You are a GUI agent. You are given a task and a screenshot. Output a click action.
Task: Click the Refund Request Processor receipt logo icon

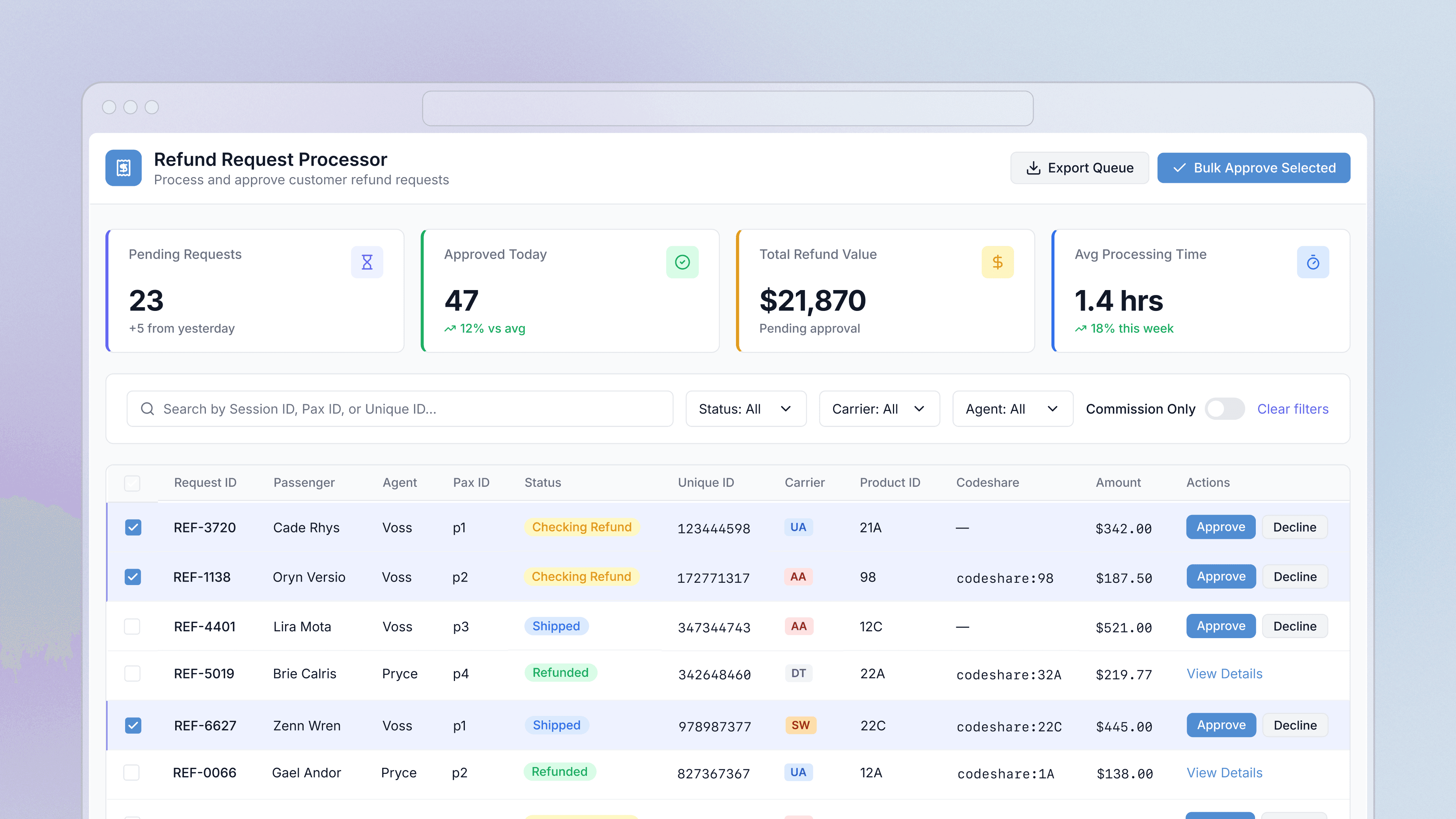(123, 168)
